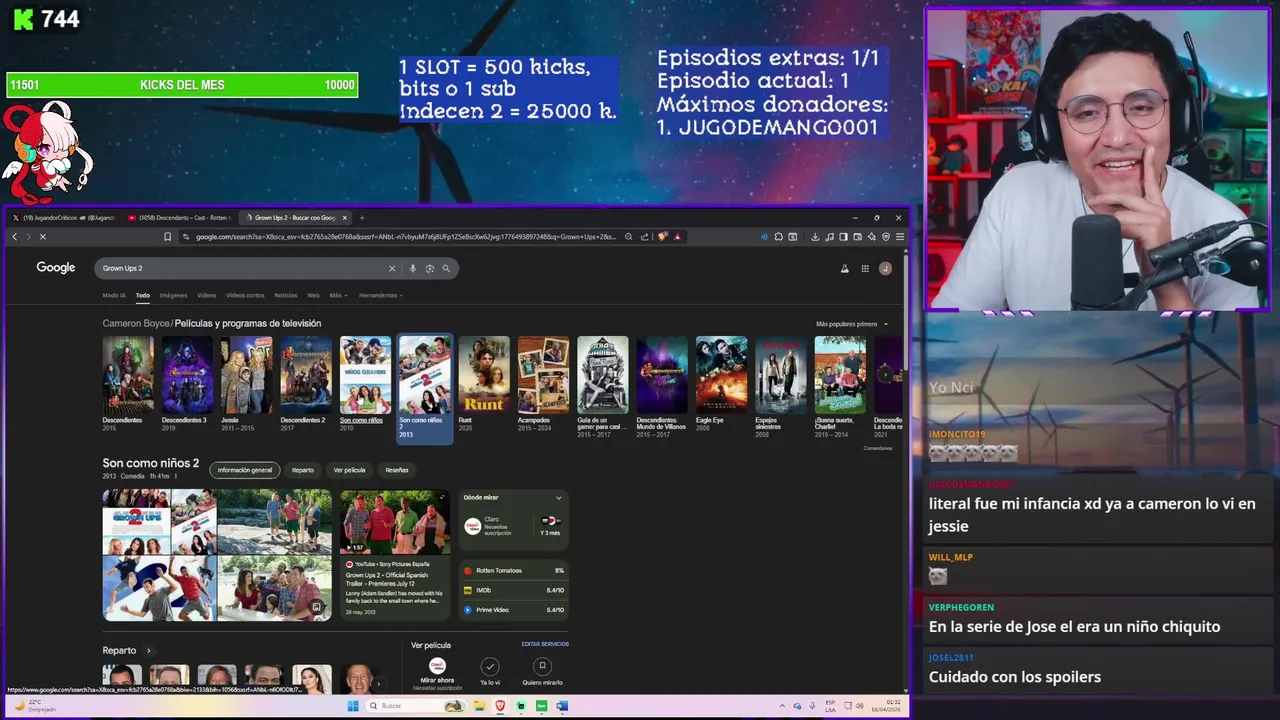Select the Modo IA tab
The width and height of the screenshot is (1280, 720).
[x=114, y=295]
